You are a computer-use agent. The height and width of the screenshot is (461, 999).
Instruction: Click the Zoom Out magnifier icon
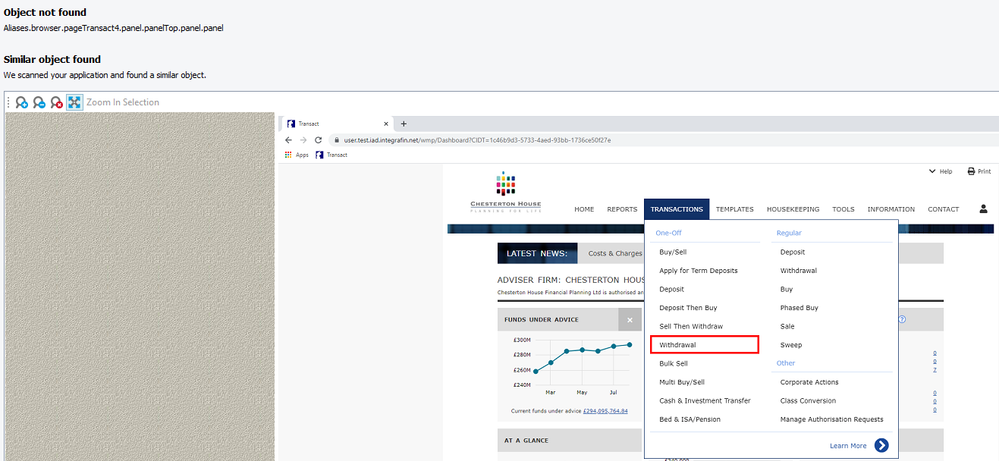(x=39, y=102)
